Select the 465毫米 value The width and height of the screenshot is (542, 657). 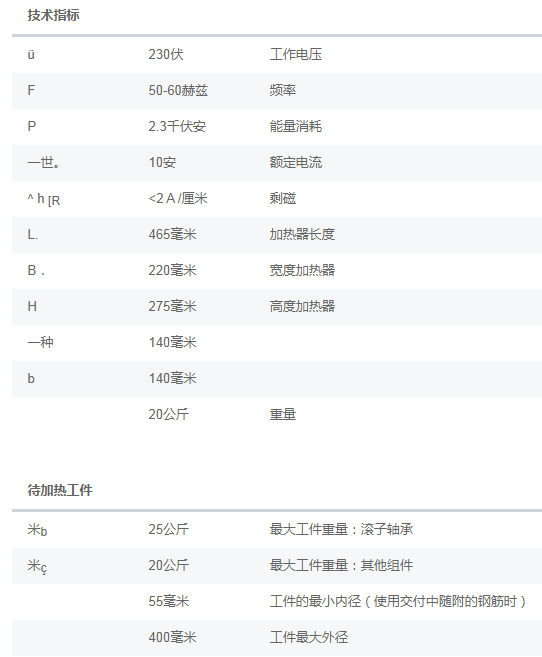tap(172, 235)
